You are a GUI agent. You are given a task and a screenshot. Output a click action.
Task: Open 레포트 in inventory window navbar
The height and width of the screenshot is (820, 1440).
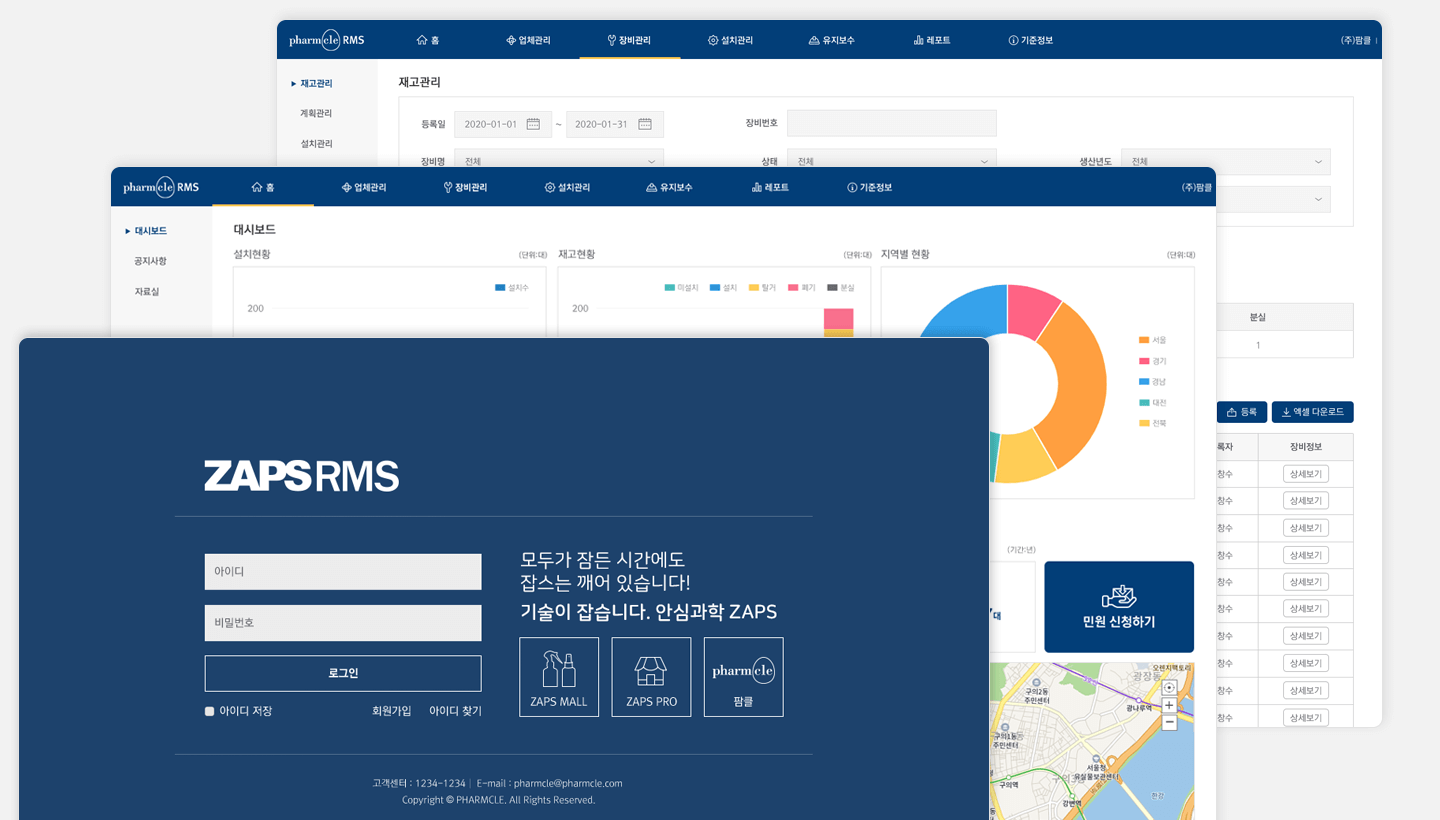pos(932,40)
